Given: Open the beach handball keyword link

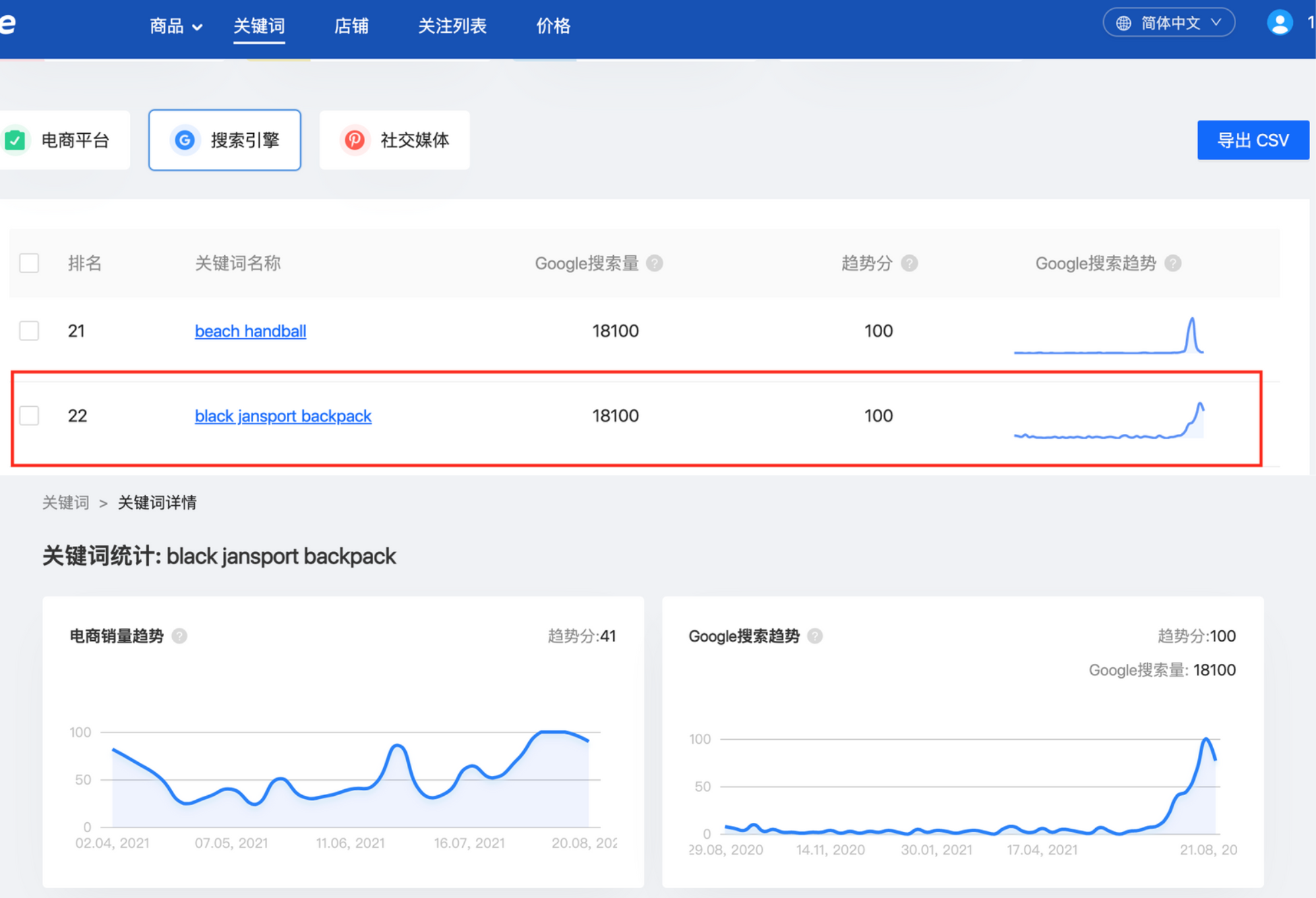Looking at the screenshot, I should pos(250,331).
